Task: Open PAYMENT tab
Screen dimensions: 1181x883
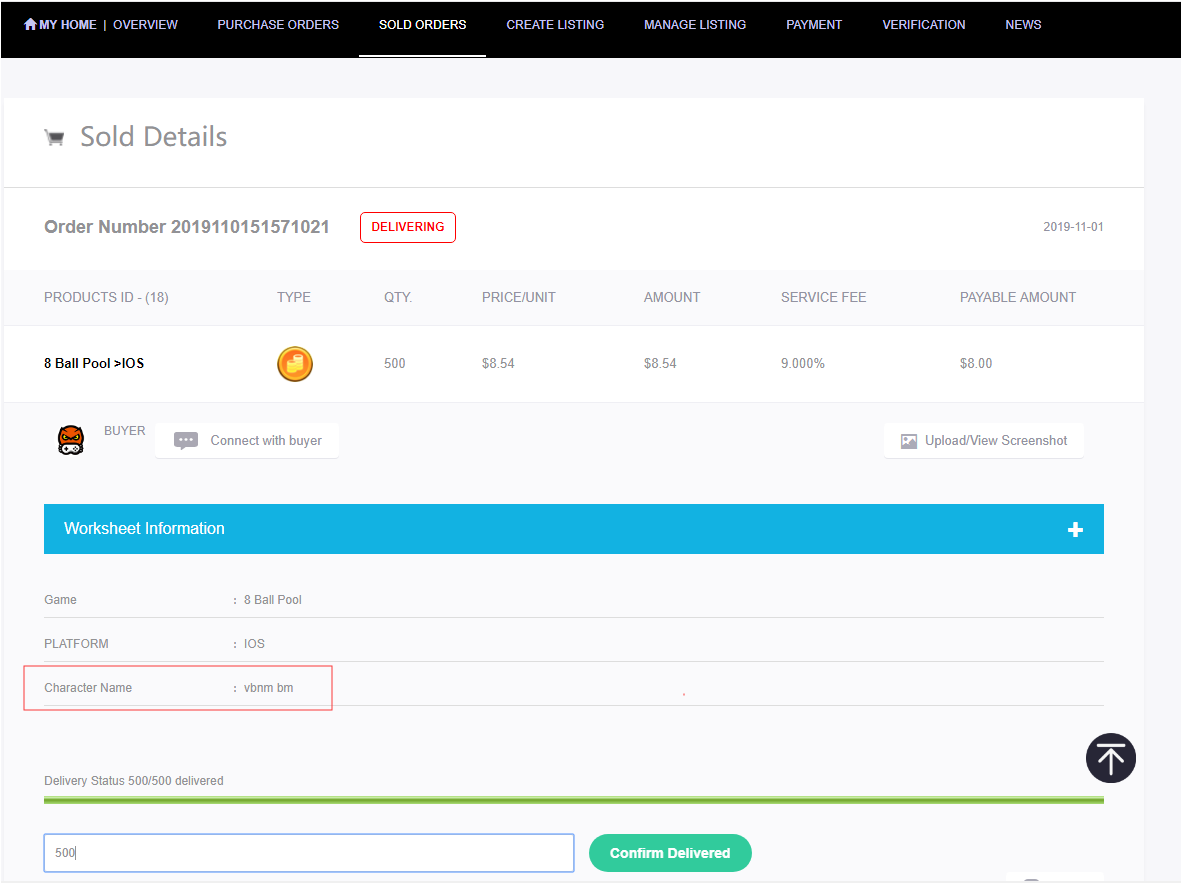Action: (x=814, y=25)
